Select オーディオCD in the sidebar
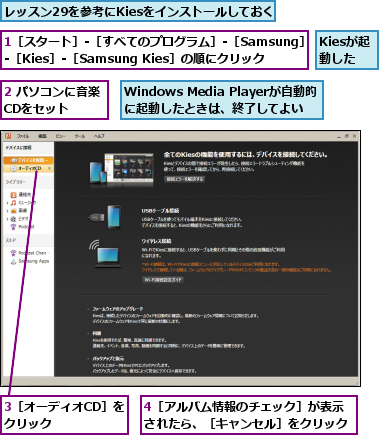This screenshot has height=435, width=379. pyautogui.click(x=28, y=169)
